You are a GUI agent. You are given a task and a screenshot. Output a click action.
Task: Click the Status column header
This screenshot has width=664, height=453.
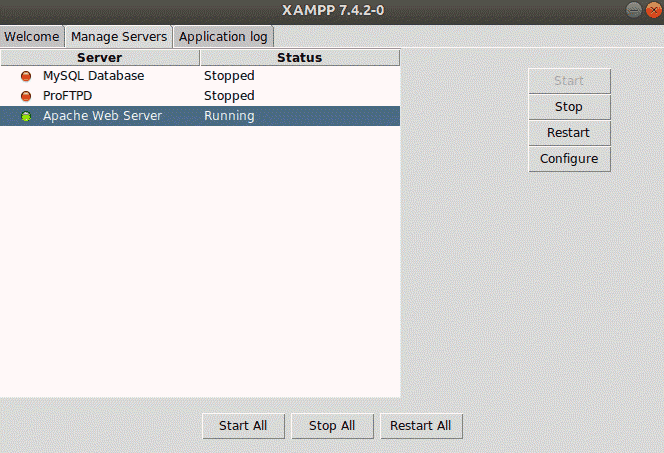coord(300,58)
